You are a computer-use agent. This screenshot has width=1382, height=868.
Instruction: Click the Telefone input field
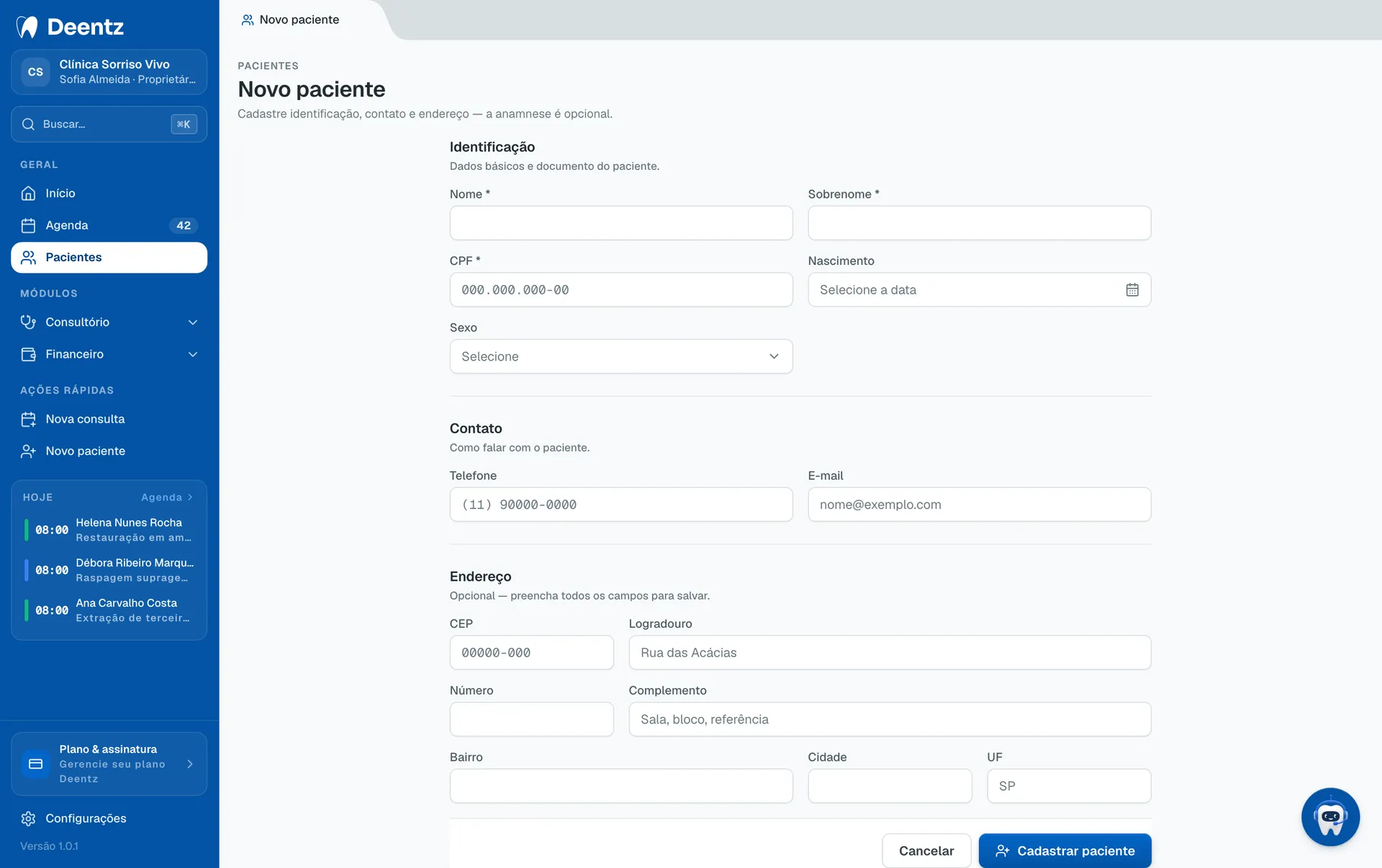click(621, 505)
